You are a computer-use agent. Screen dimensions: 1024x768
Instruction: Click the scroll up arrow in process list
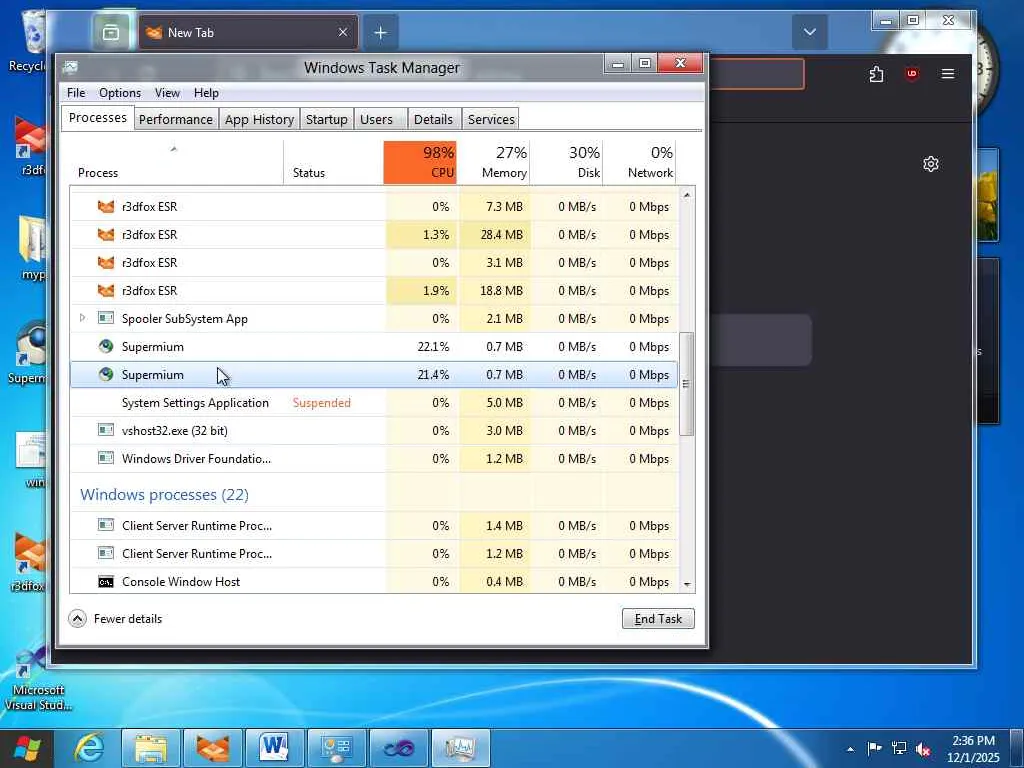pos(686,195)
